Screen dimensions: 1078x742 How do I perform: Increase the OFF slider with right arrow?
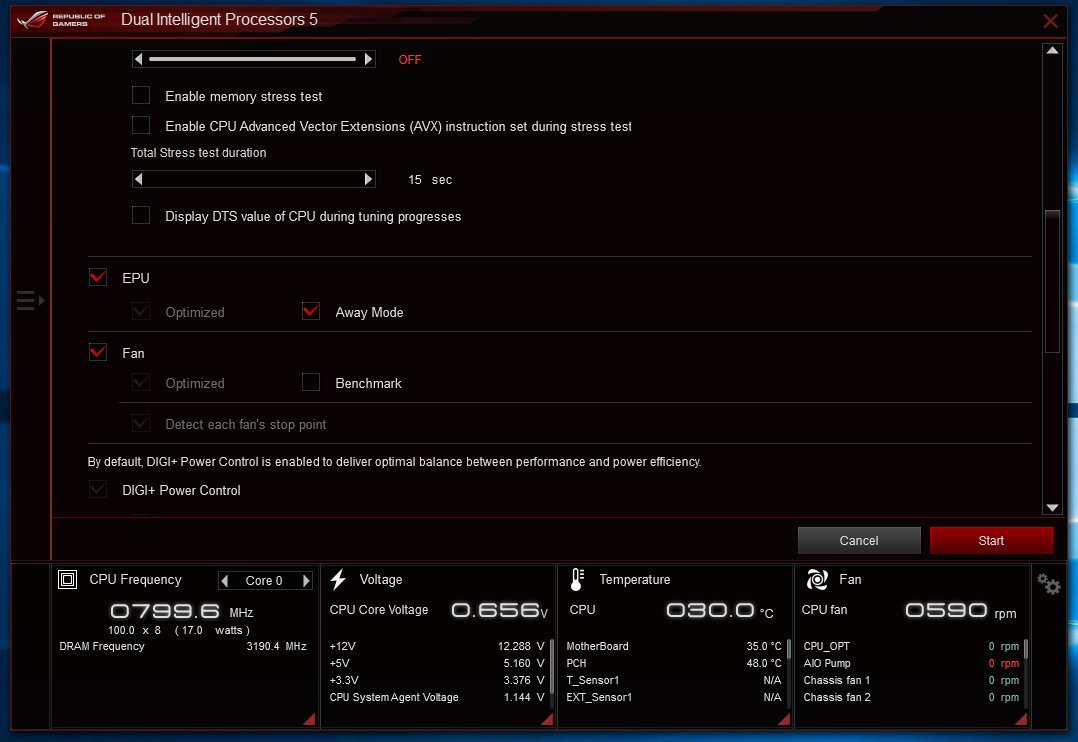[x=368, y=59]
